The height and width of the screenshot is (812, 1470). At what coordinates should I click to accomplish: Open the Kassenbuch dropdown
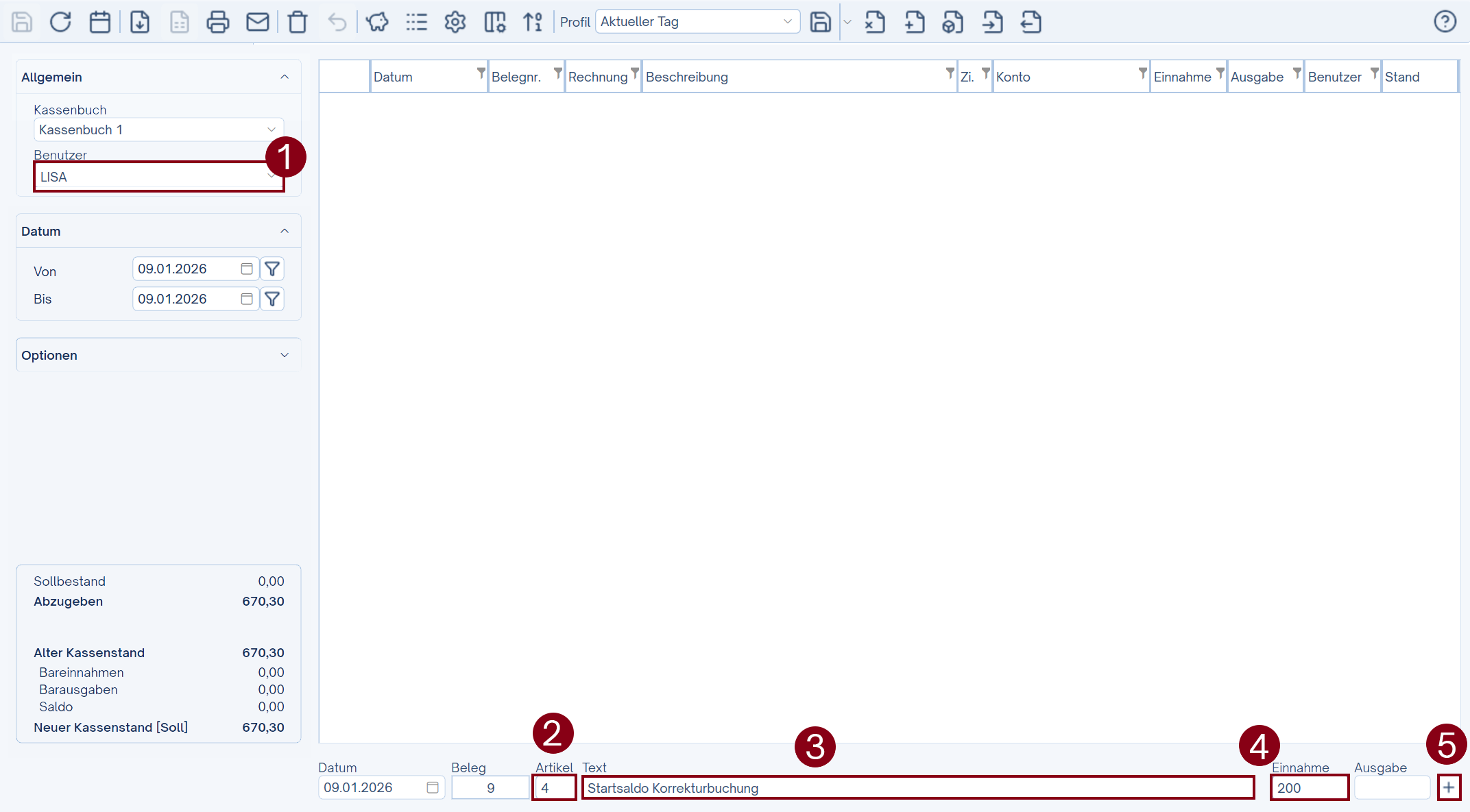click(159, 130)
